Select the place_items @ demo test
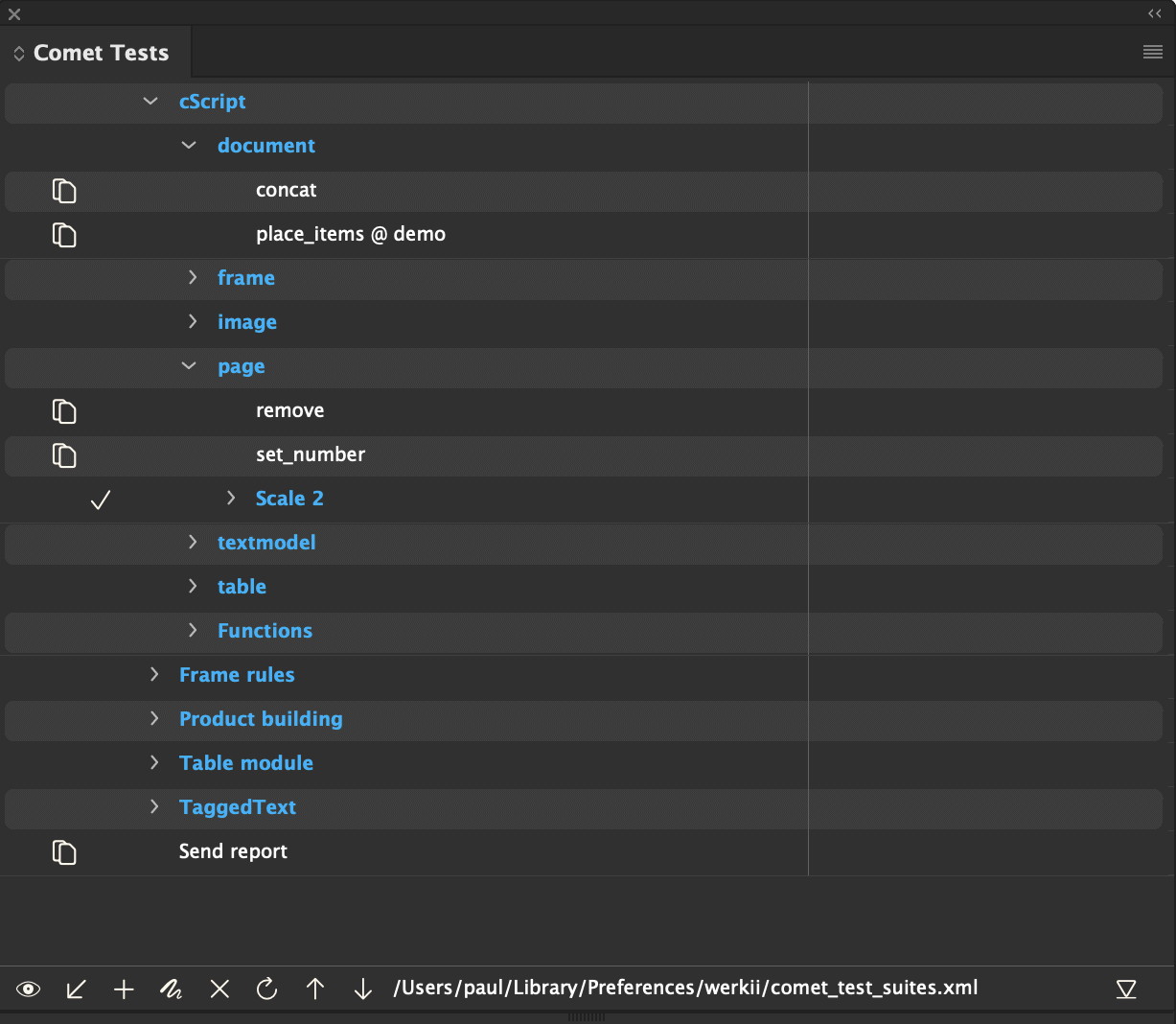This screenshot has height=1024, width=1176. 584,235
